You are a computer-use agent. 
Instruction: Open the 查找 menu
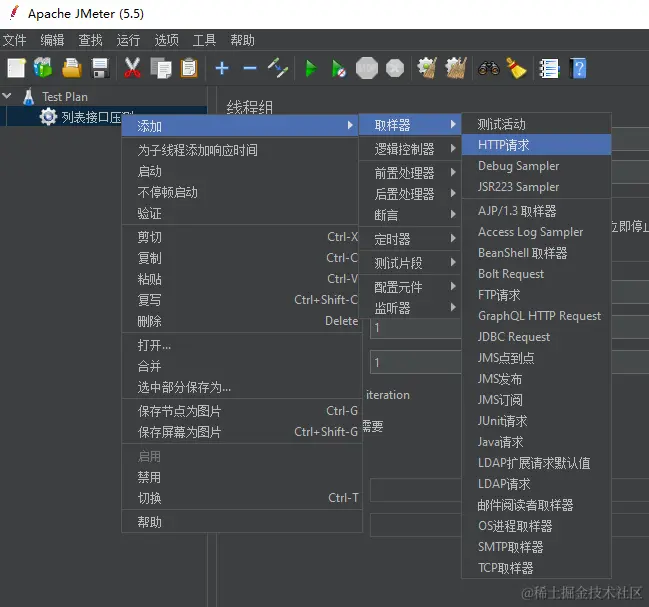(90, 40)
